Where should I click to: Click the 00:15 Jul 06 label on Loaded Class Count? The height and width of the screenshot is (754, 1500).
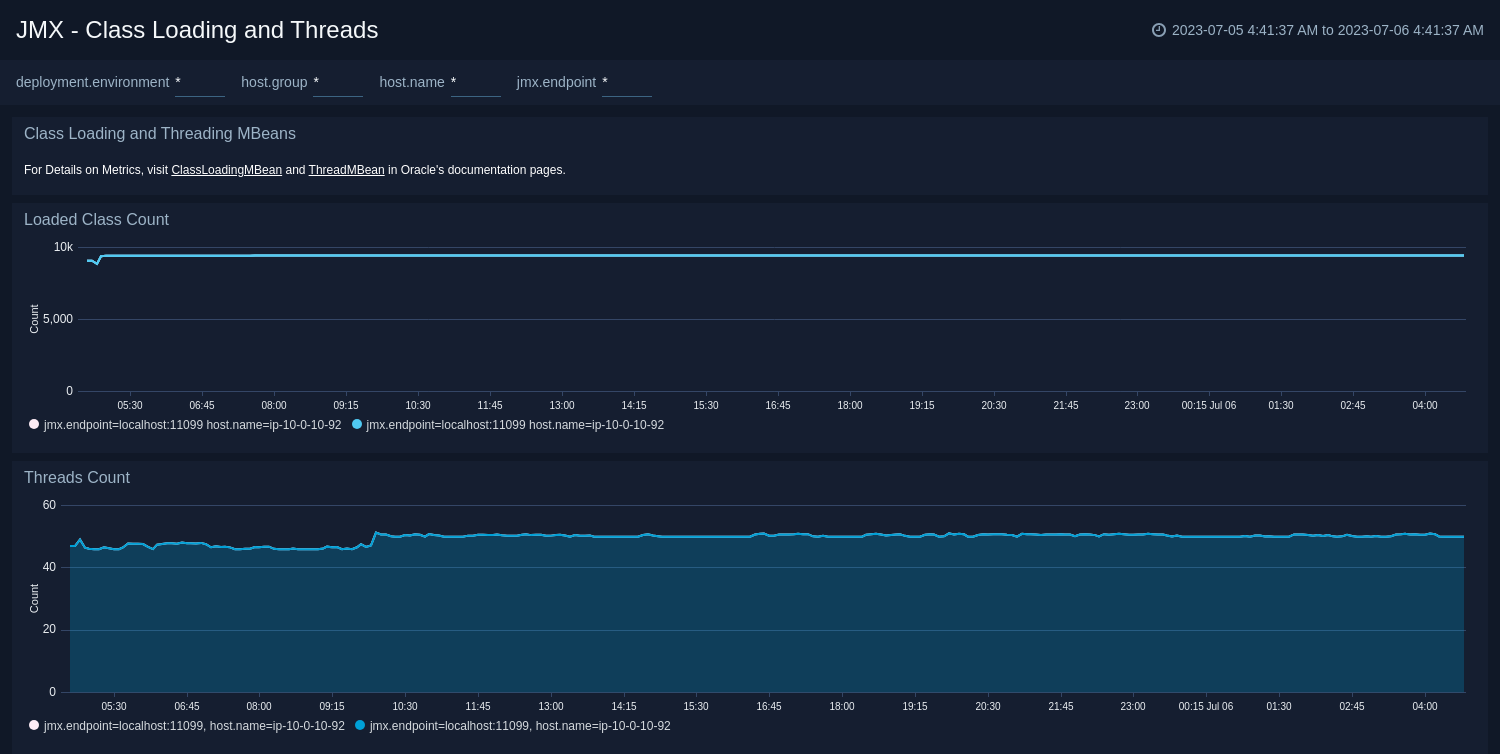[1209, 405]
